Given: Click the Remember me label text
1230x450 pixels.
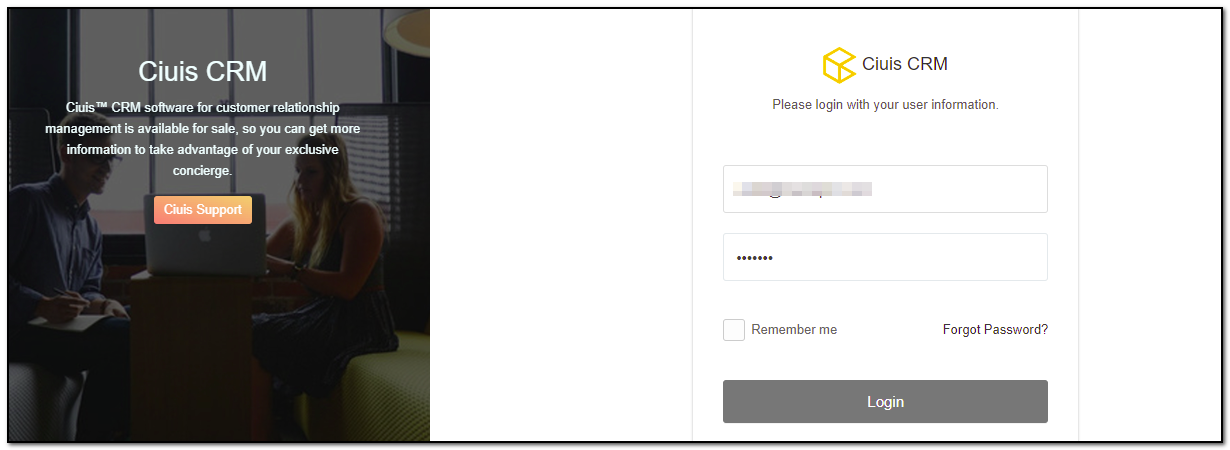Looking at the screenshot, I should (x=794, y=330).
